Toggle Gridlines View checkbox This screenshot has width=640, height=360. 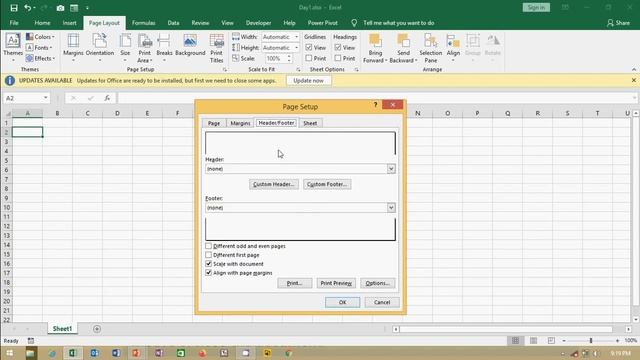click(309, 47)
